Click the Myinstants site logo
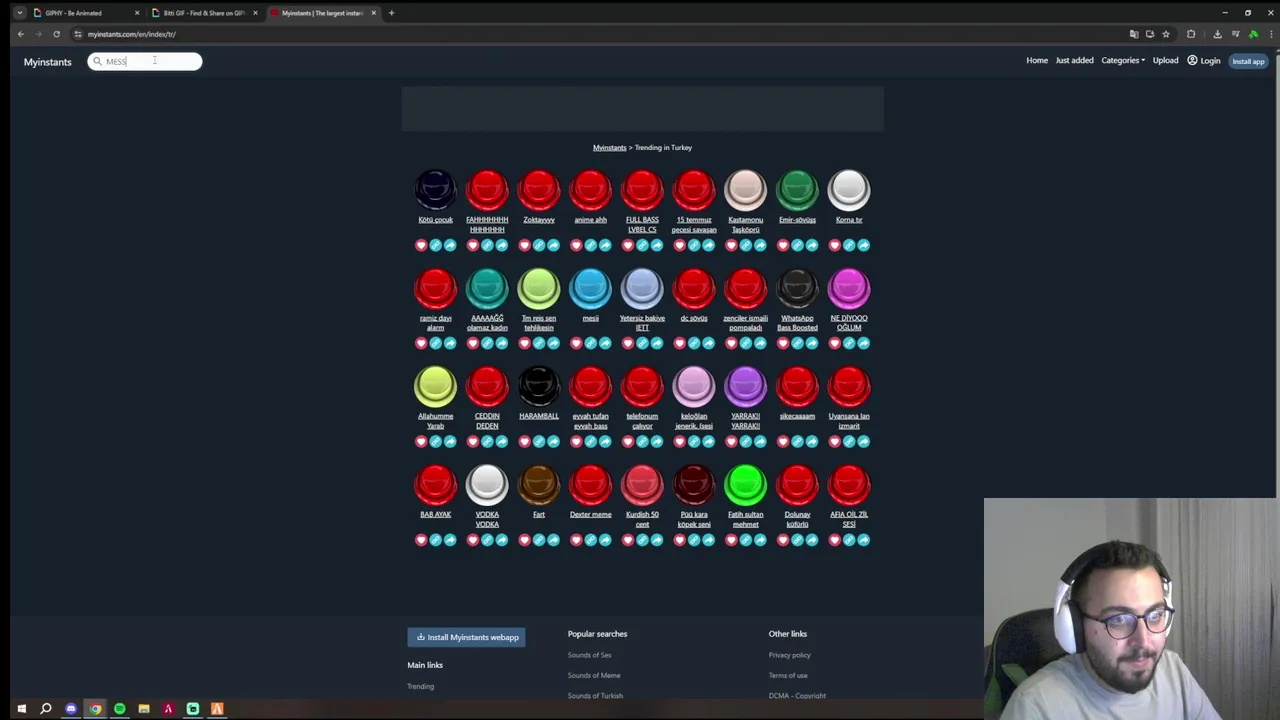 click(x=48, y=62)
